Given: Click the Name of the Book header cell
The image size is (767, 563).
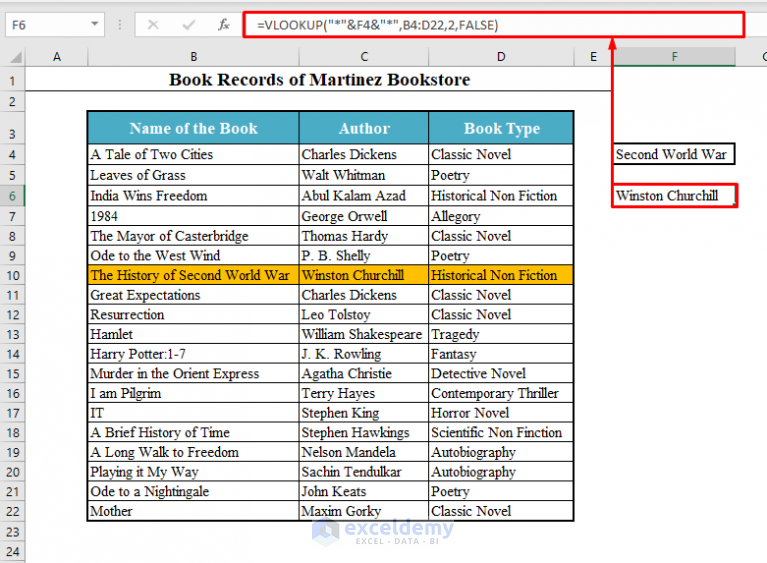Looking at the screenshot, I should point(193,128).
